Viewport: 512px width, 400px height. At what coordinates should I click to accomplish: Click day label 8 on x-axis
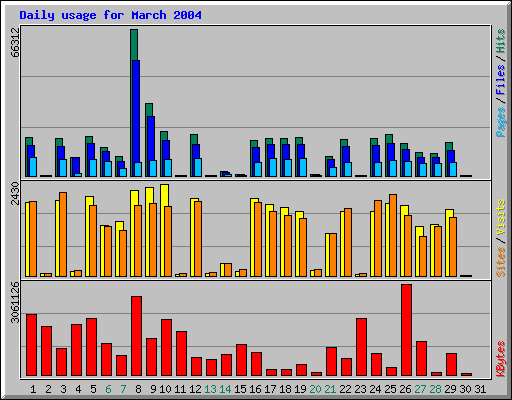(x=138, y=389)
